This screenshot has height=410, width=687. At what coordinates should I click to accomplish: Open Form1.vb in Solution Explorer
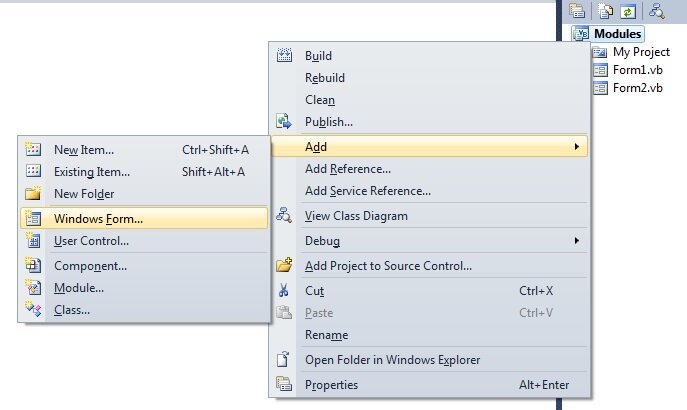click(x=637, y=70)
